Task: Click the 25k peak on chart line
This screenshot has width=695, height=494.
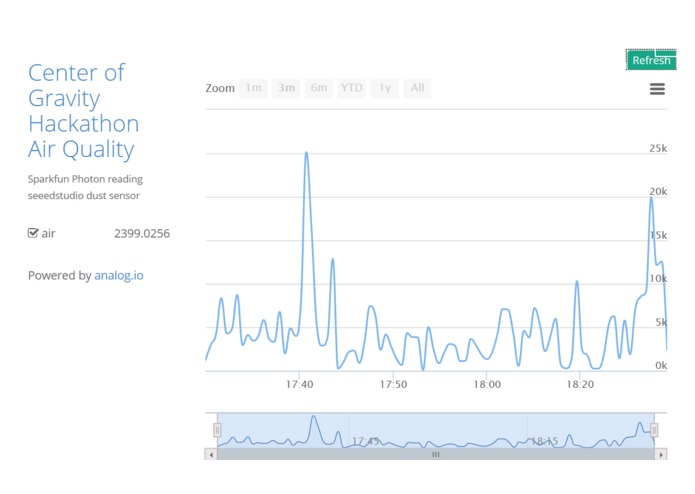Action: click(306, 153)
